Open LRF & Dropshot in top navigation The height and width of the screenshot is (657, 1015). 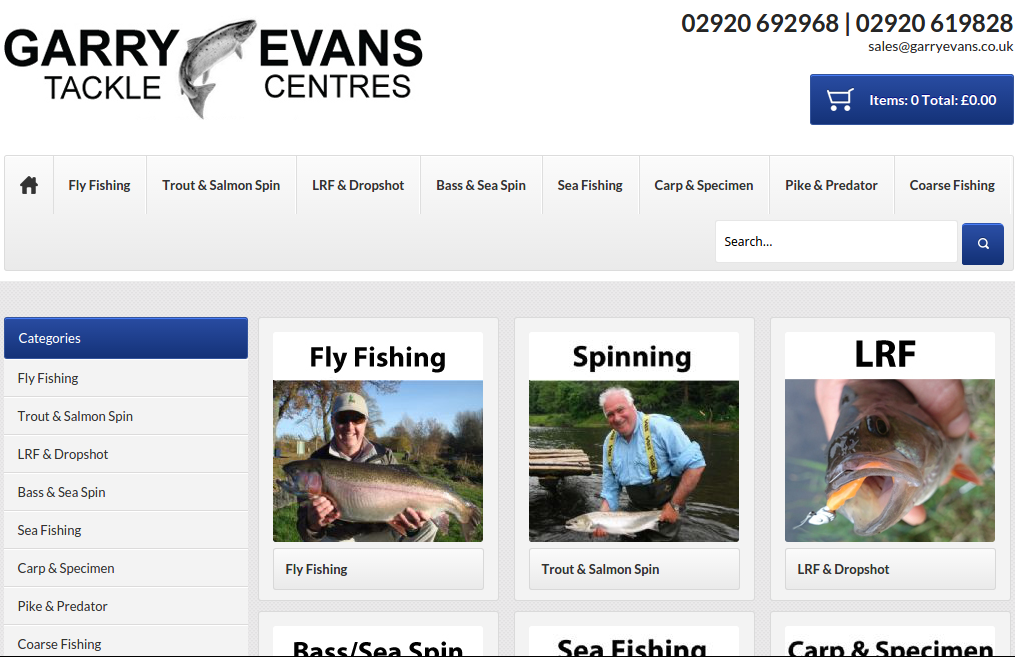pos(358,185)
